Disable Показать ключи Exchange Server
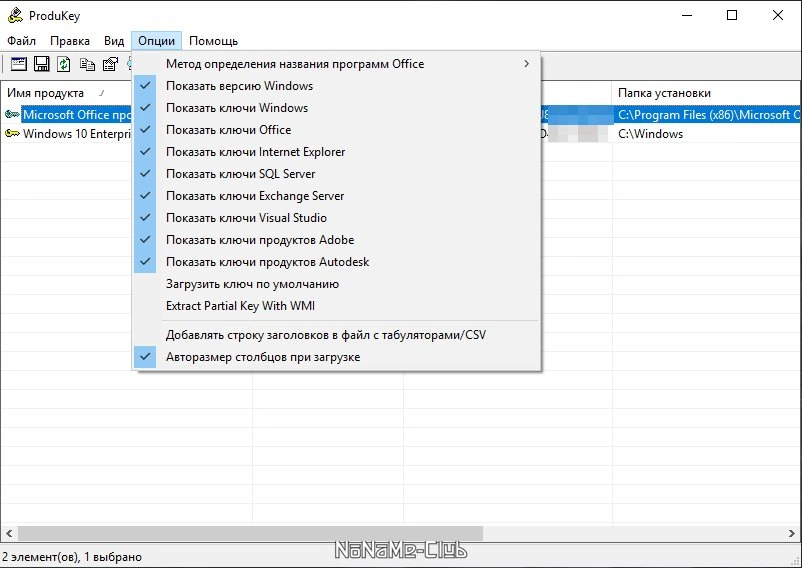This screenshot has height=568, width=802. [337, 196]
